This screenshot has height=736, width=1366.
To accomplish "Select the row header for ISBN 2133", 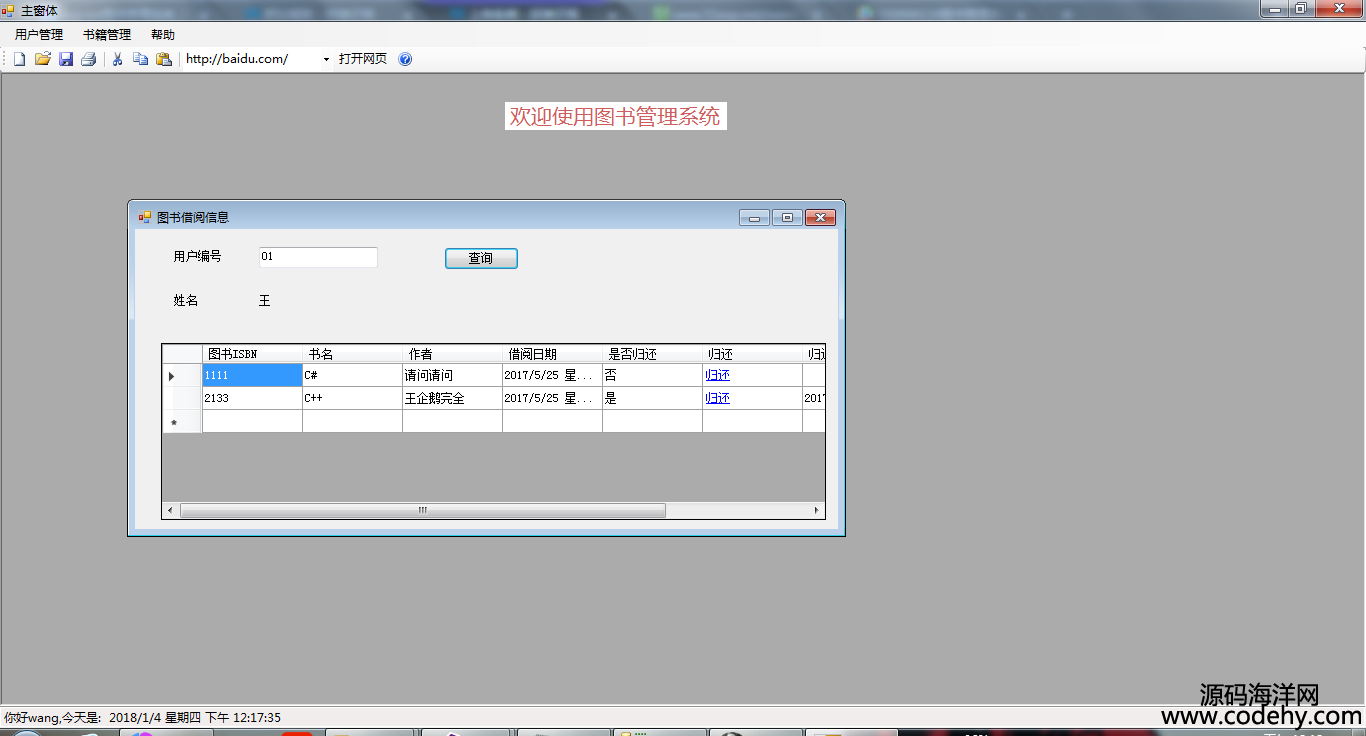I will [x=182, y=398].
